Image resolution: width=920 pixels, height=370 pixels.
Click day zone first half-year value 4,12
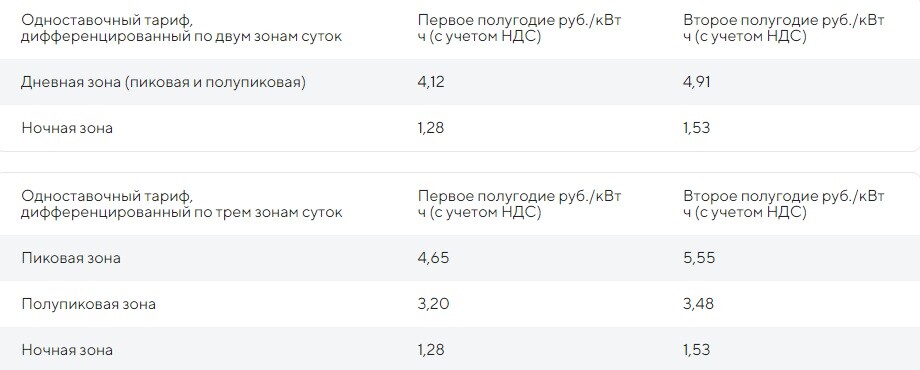point(431,82)
